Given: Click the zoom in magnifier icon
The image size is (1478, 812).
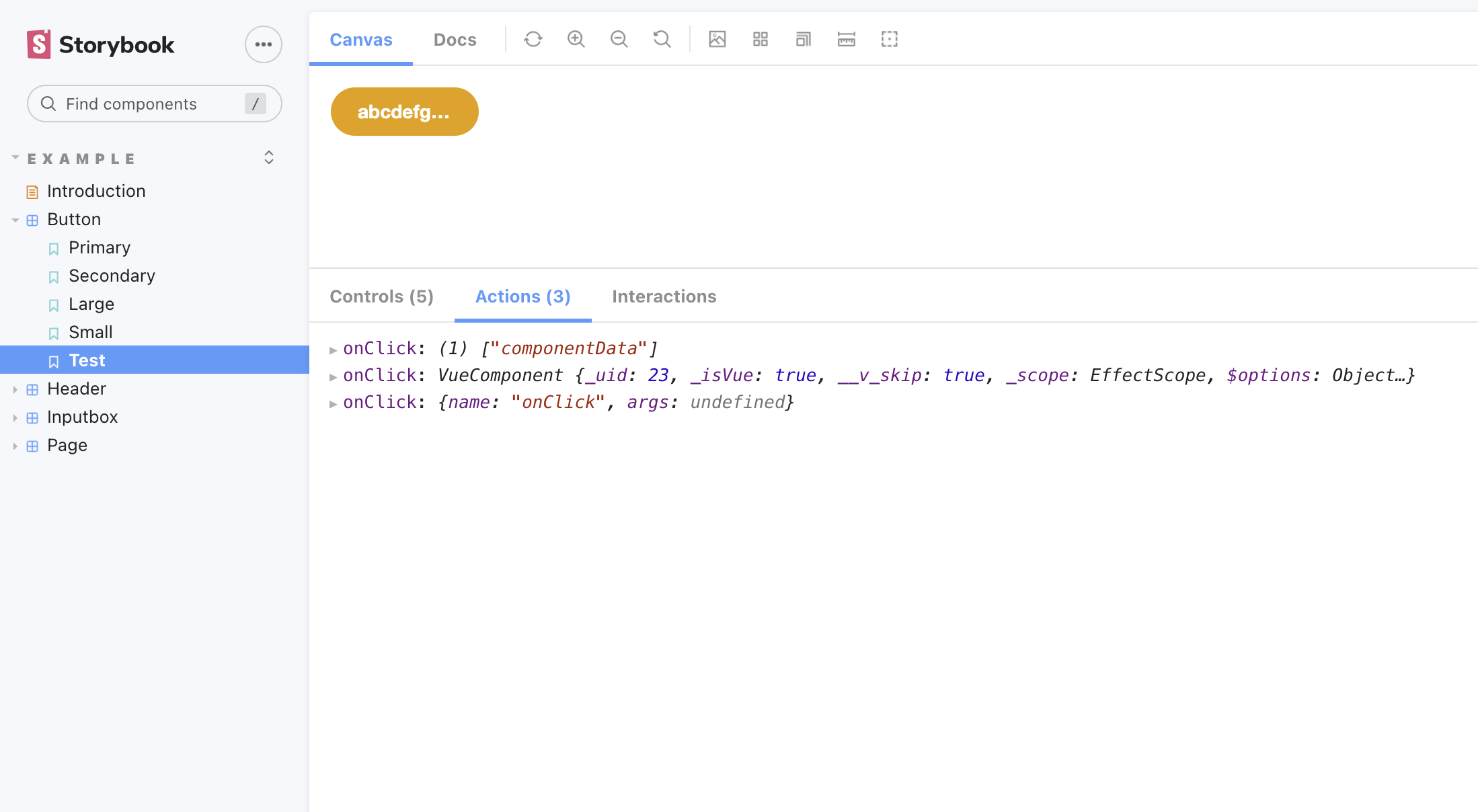Looking at the screenshot, I should pyautogui.click(x=576, y=39).
